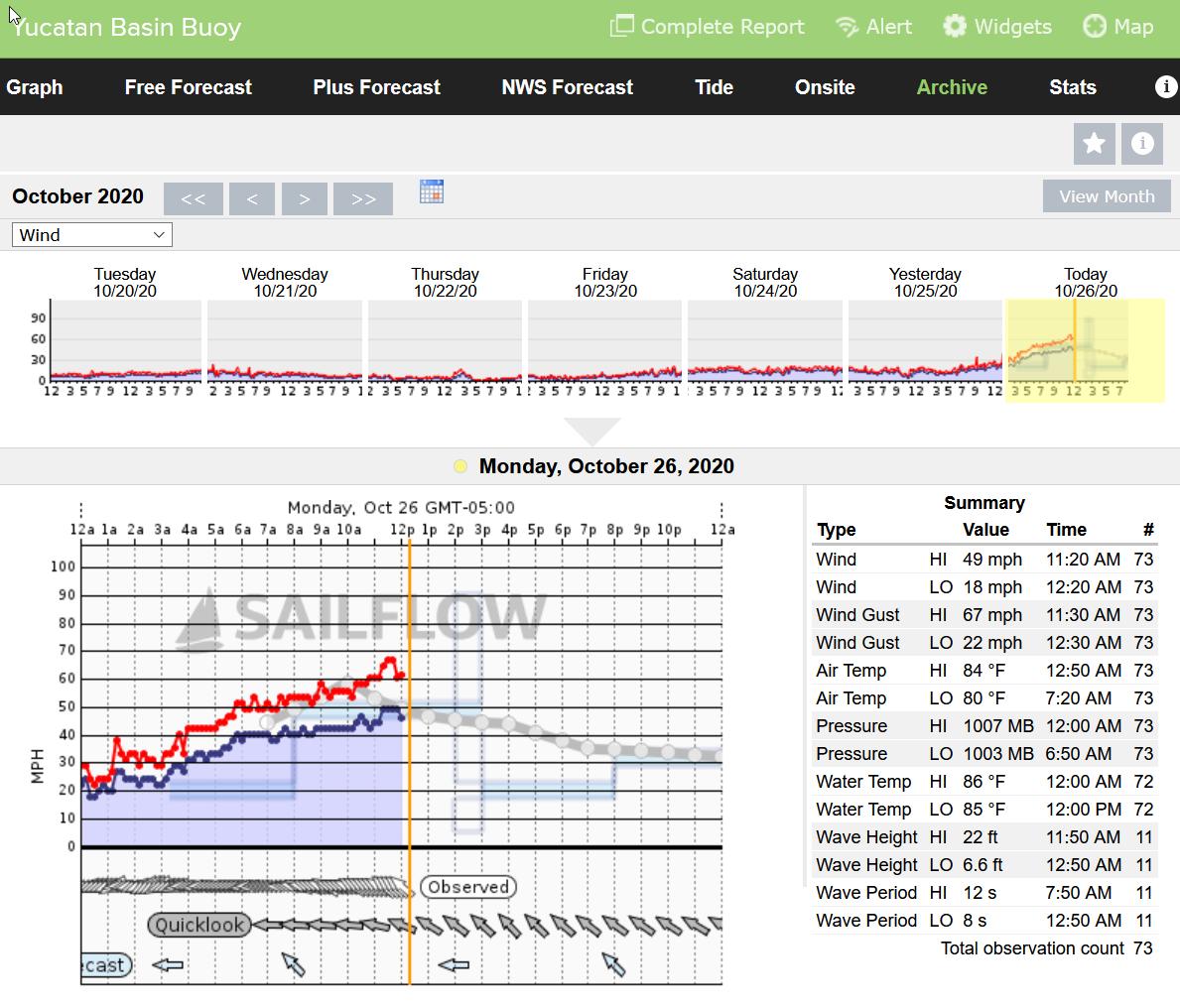Switch to the Free Forecast tab
Image resolution: width=1180 pixels, height=1008 pixels.
(x=189, y=87)
